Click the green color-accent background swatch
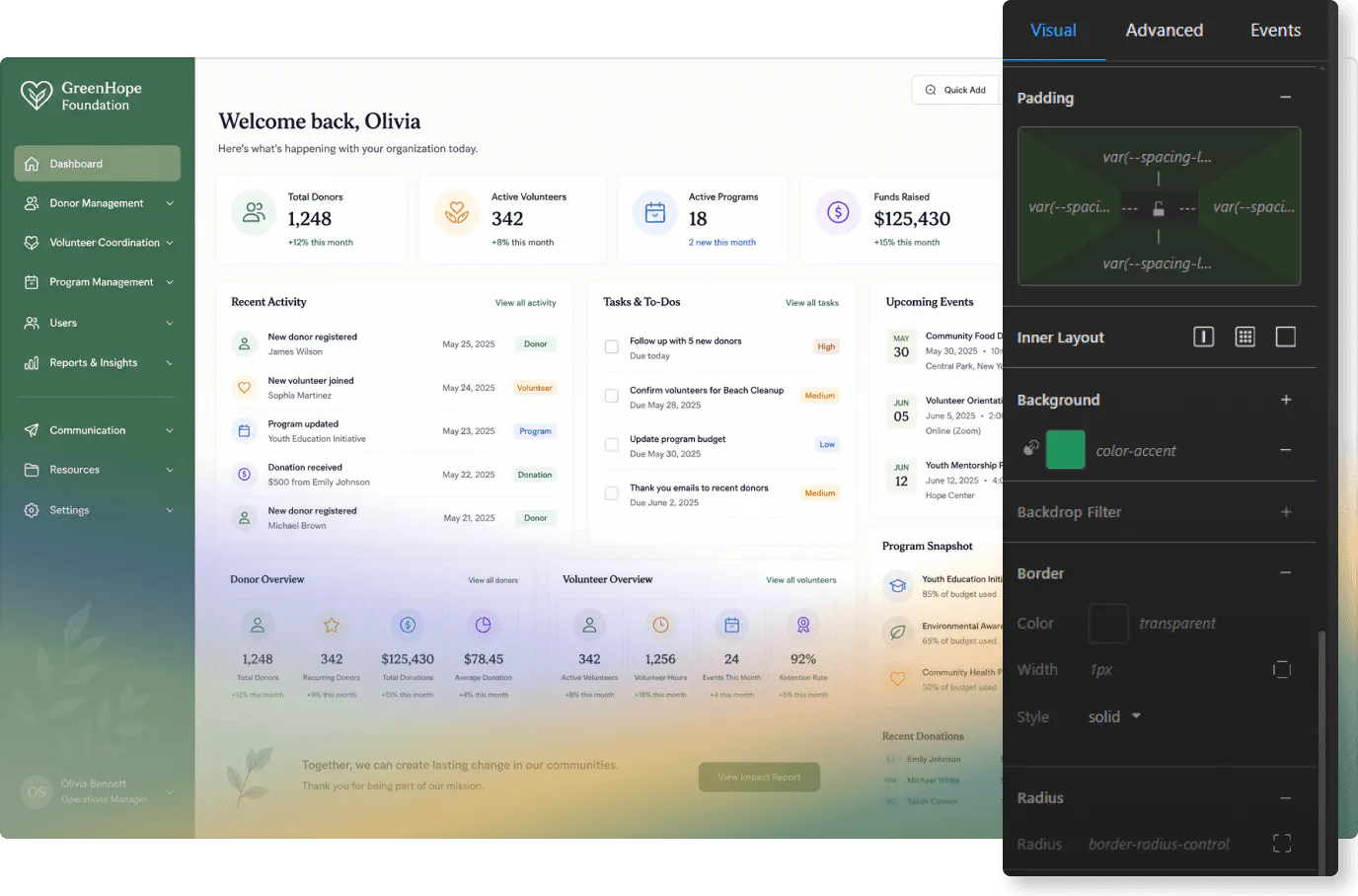 [1065, 450]
